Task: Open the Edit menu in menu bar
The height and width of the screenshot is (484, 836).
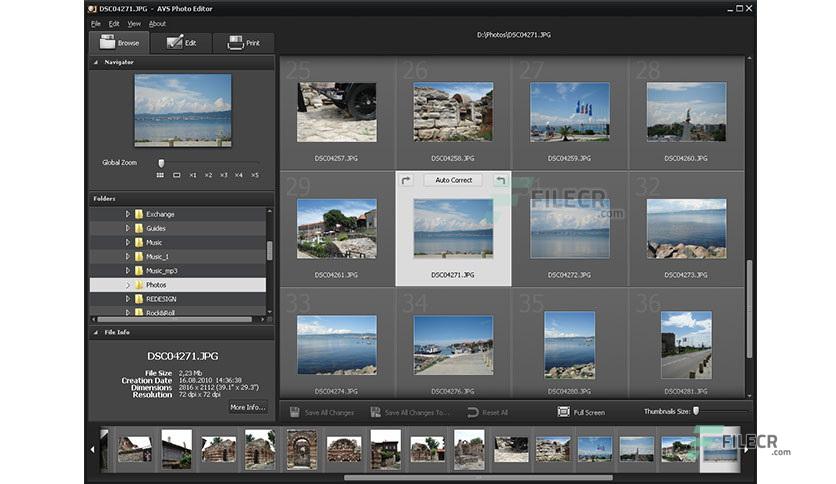Action: [x=114, y=23]
